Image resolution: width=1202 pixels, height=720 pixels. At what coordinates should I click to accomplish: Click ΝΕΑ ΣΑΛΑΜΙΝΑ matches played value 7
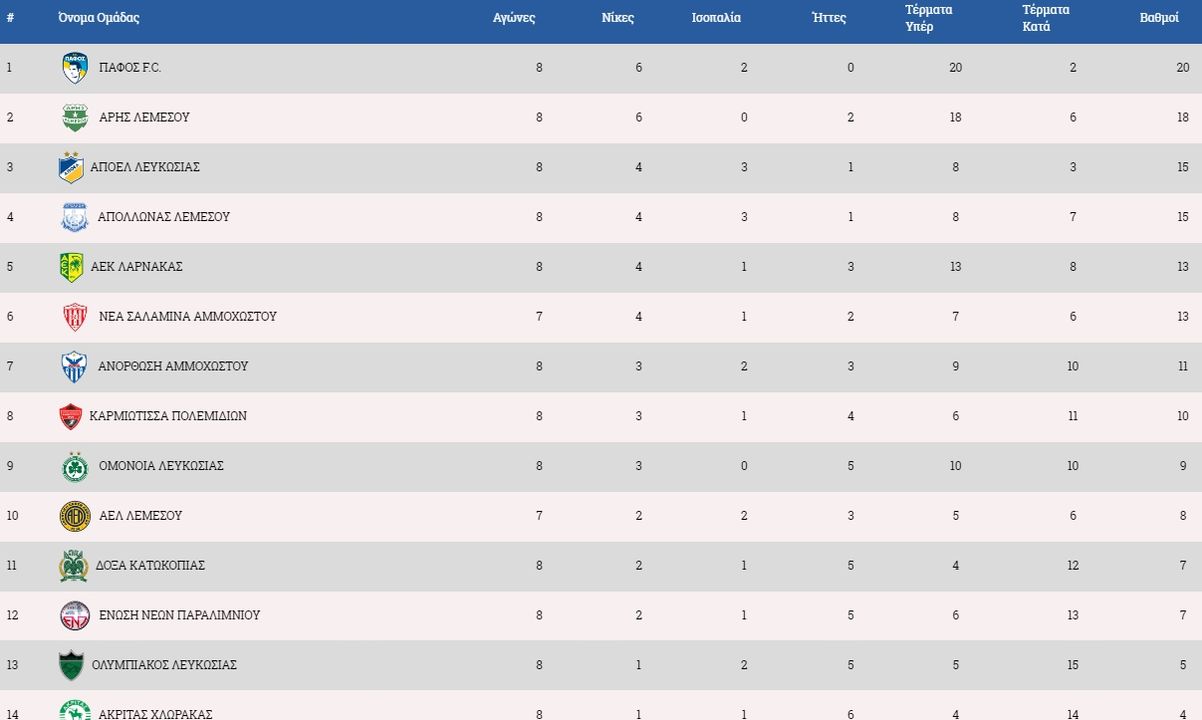(x=539, y=317)
